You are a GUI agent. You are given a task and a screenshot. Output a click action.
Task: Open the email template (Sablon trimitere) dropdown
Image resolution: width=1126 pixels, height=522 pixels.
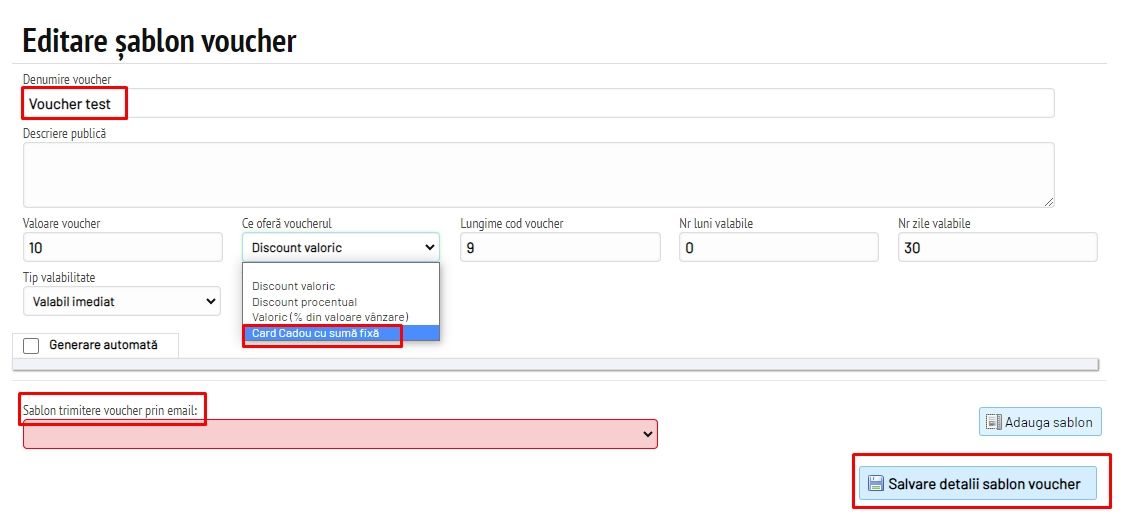click(x=340, y=434)
